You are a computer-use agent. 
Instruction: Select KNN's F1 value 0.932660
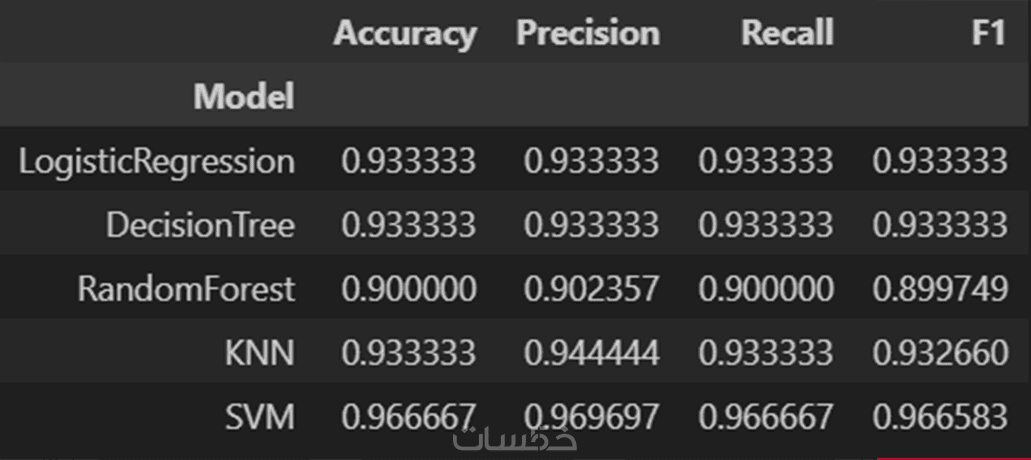(939, 353)
